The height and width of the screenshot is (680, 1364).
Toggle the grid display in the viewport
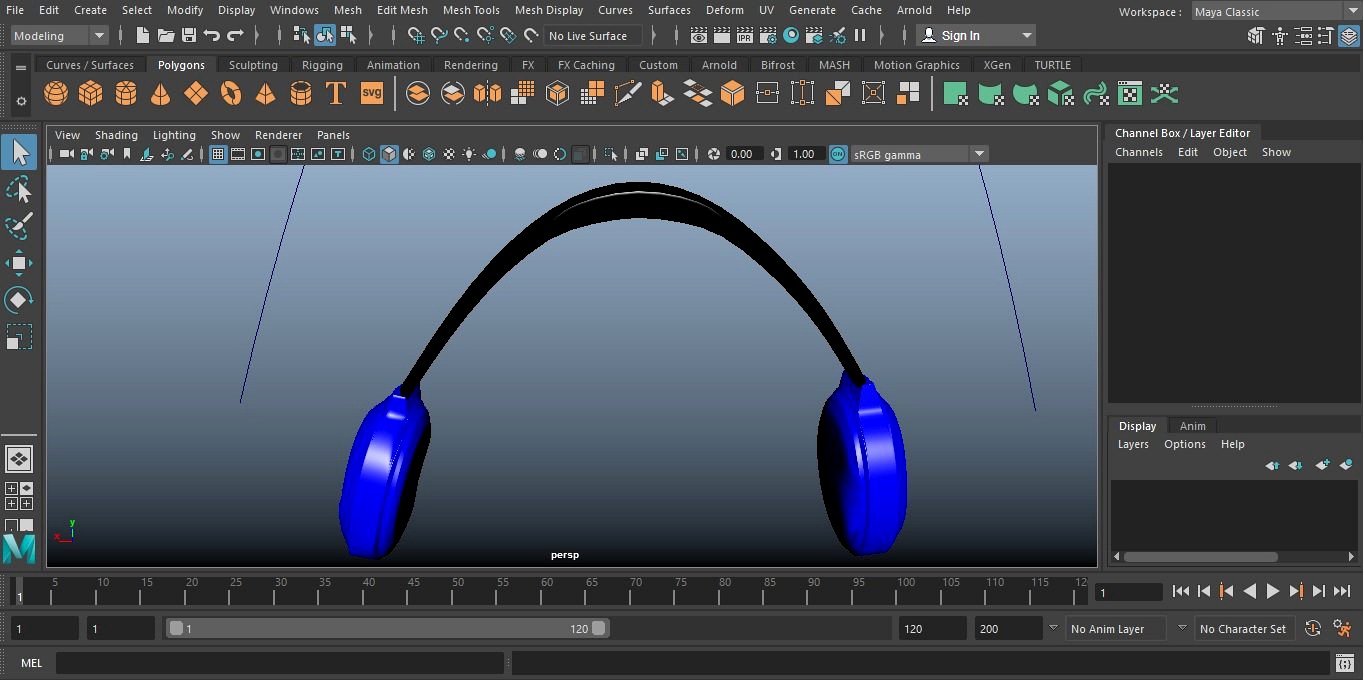[217, 154]
